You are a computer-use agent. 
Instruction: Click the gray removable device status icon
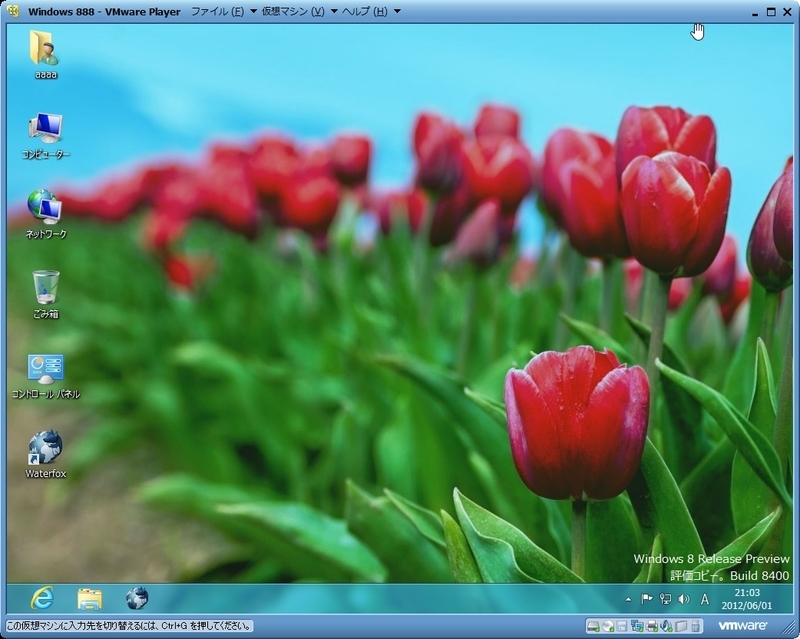pyautogui.click(x=681, y=626)
